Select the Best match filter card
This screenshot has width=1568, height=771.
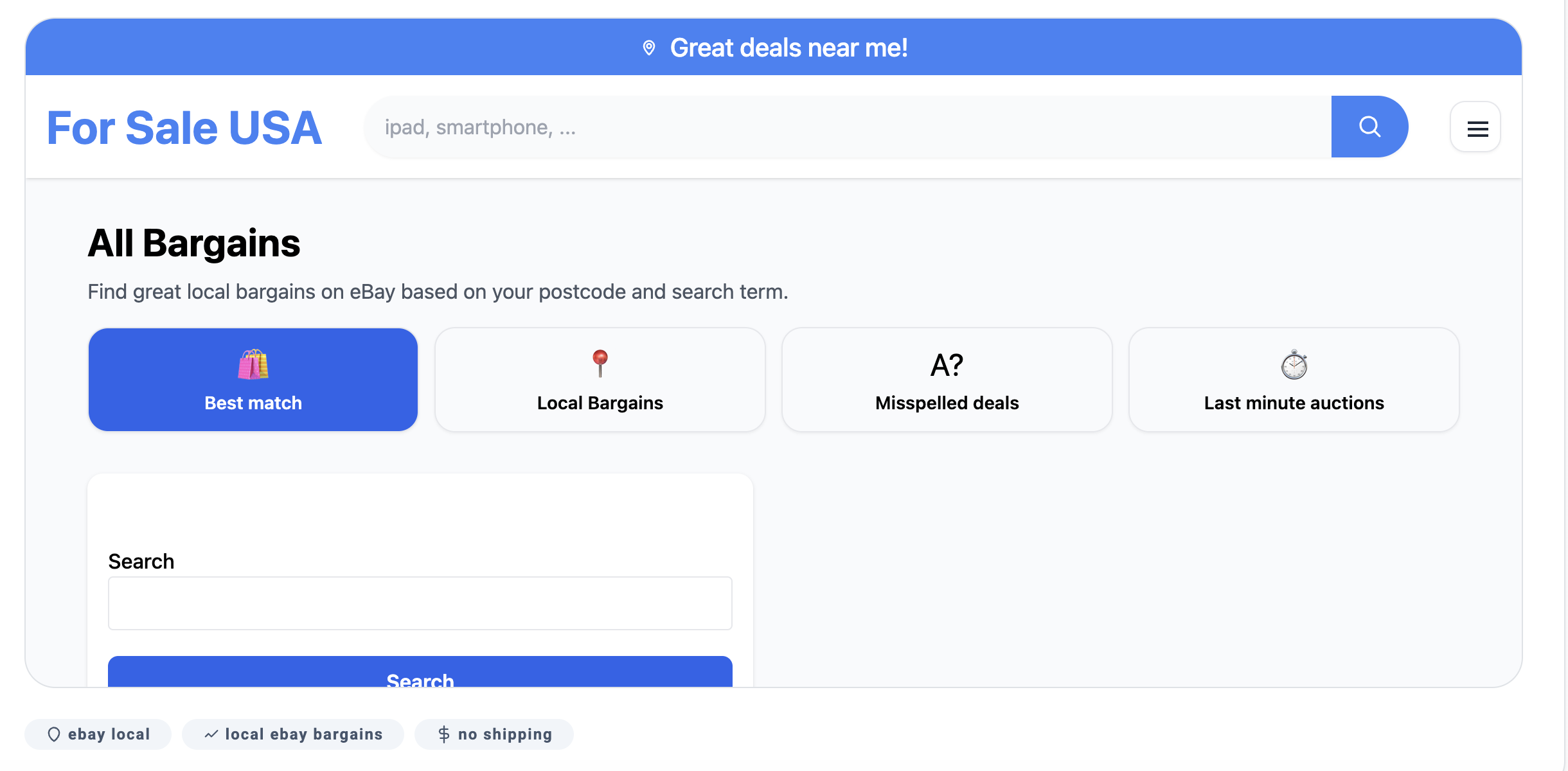pyautogui.click(x=253, y=379)
